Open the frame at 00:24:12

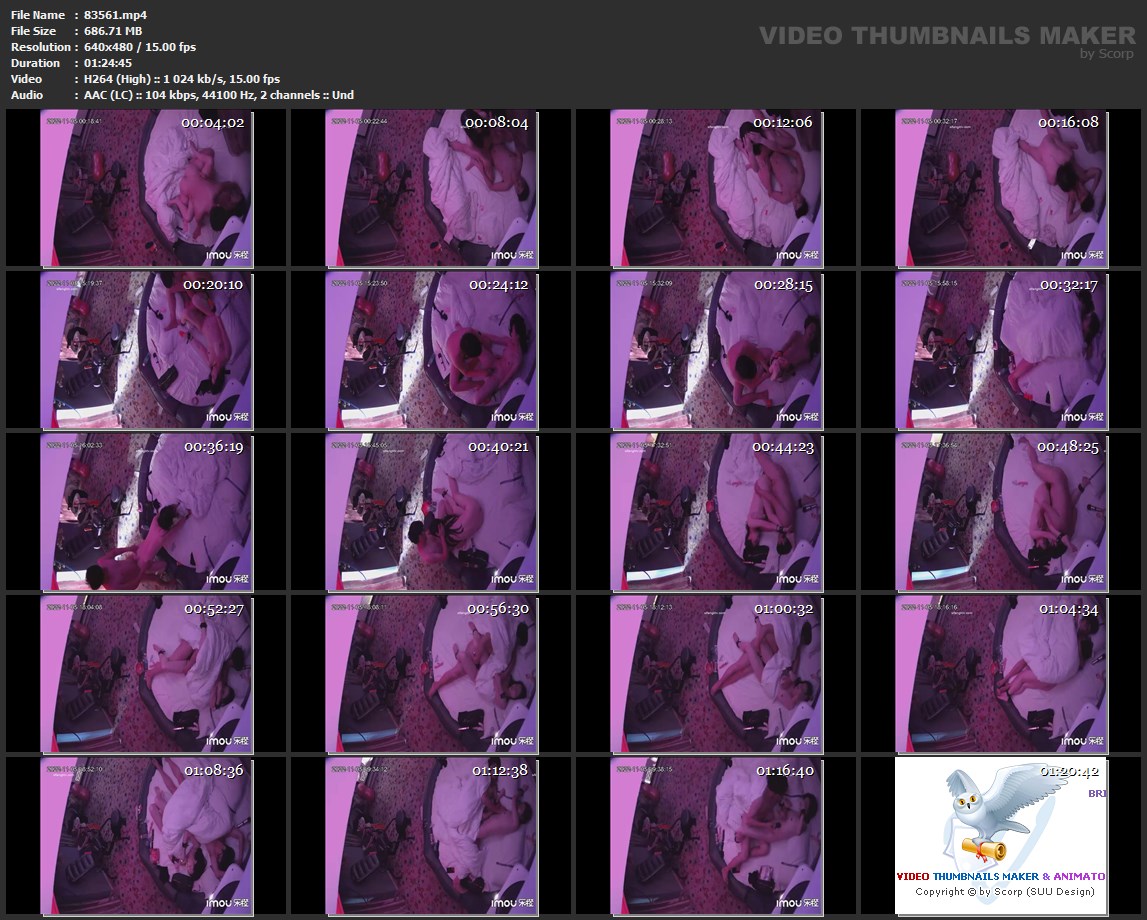431,350
